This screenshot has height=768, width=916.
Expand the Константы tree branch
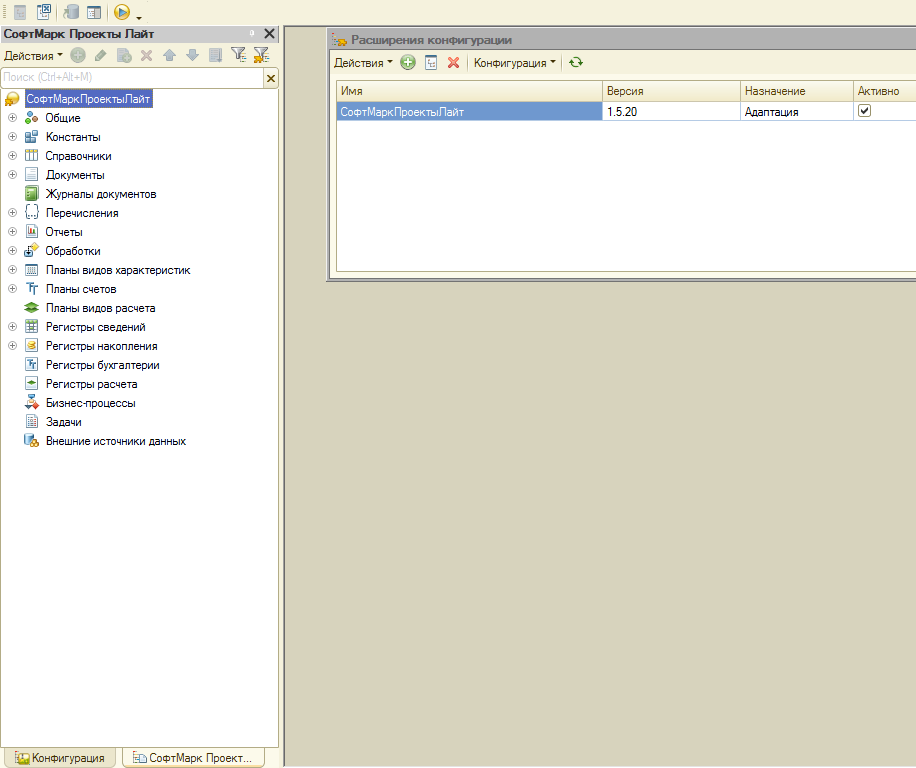[x=12, y=137]
